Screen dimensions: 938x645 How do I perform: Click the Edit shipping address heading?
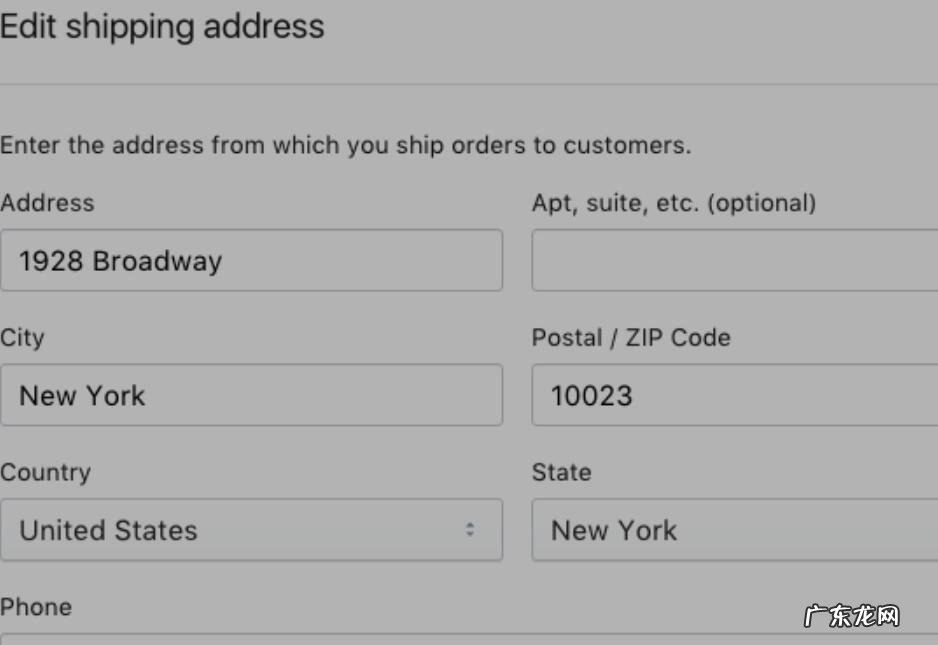click(x=162, y=28)
